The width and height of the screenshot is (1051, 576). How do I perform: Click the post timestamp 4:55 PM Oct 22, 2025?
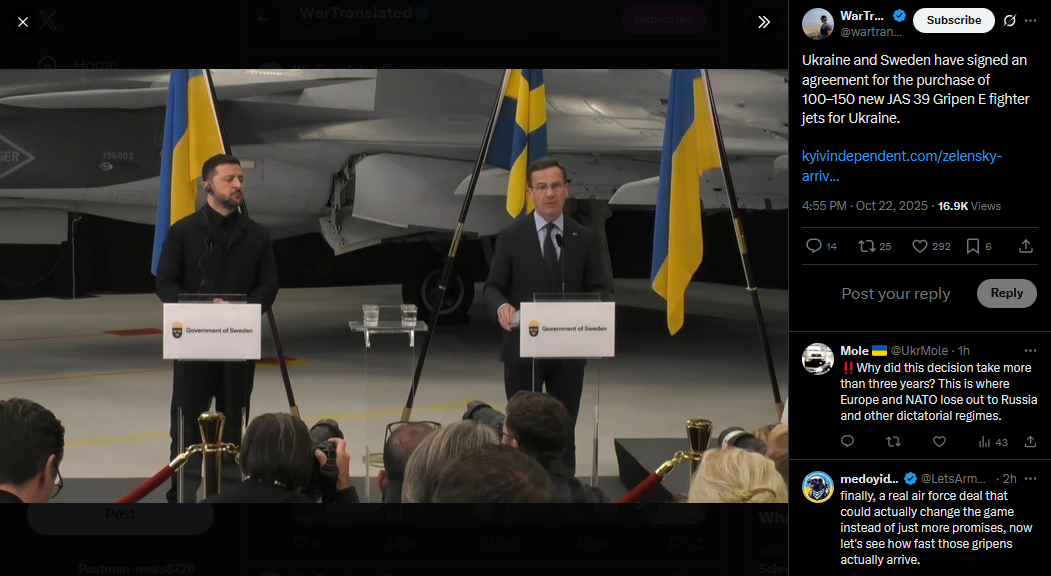(x=865, y=207)
